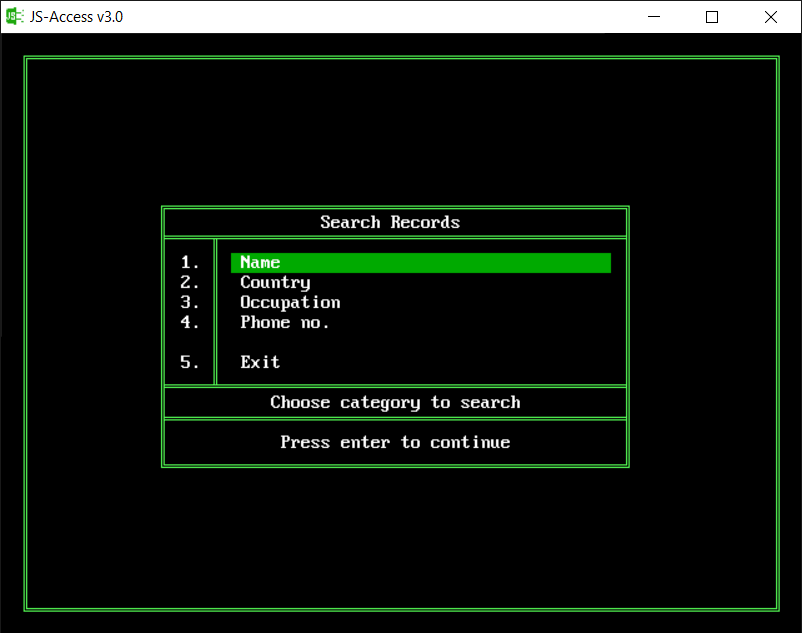This screenshot has height=633, width=802.
Task: Select the Country search category
Action: click(274, 282)
